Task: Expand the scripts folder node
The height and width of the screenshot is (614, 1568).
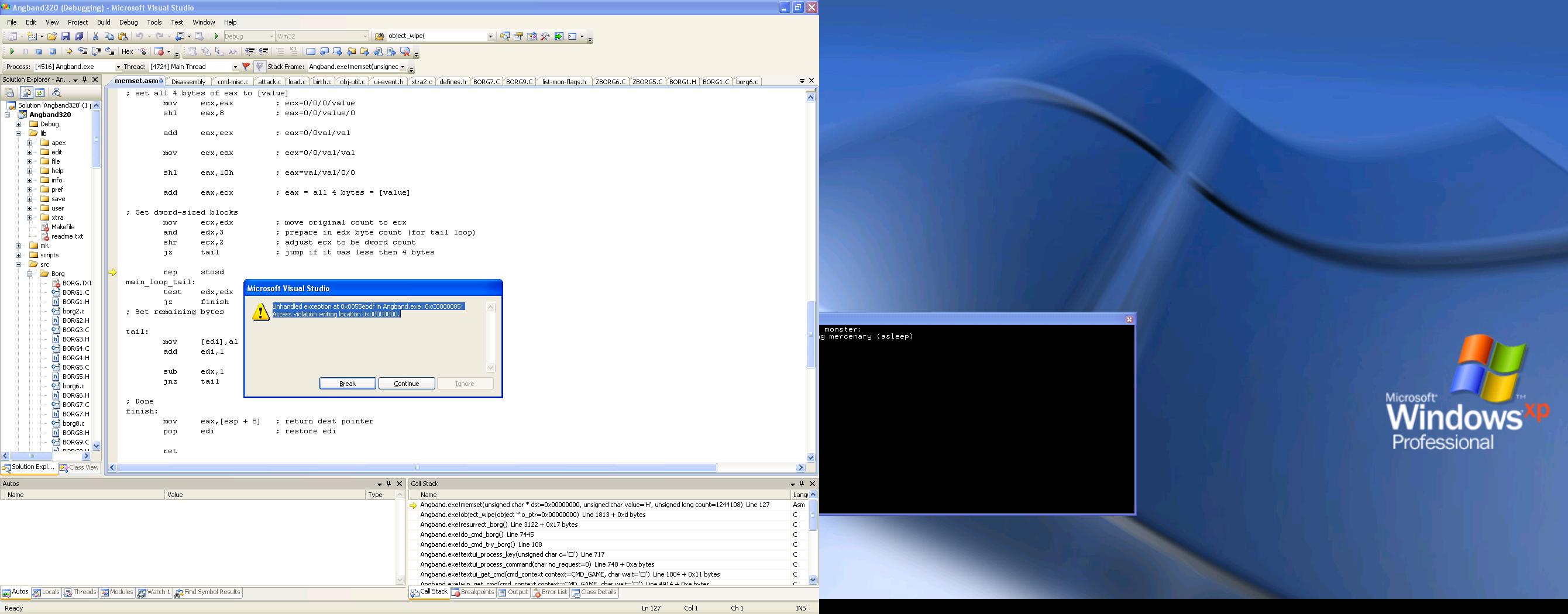Action: 18,255
